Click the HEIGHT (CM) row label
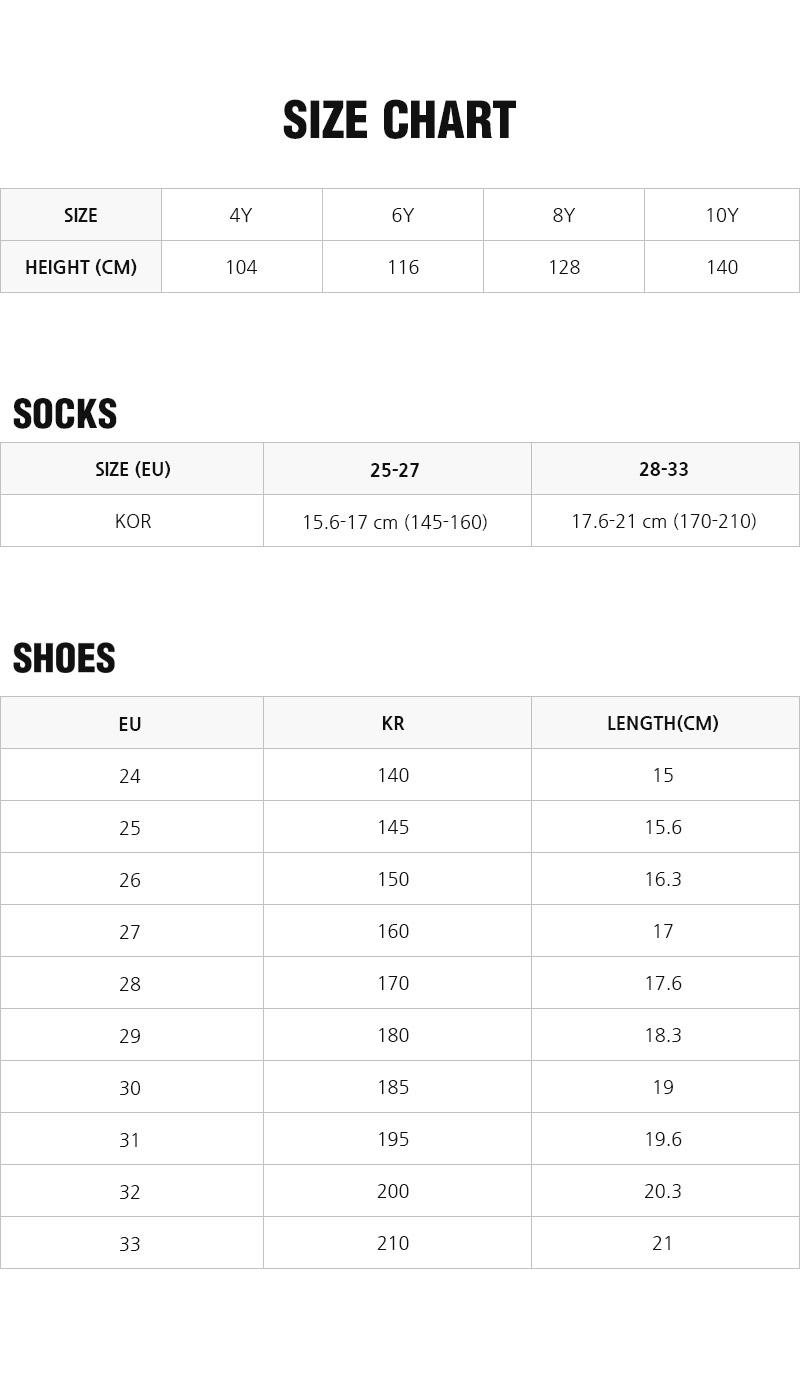Image resolution: width=800 pixels, height=1400 pixels. point(81,267)
